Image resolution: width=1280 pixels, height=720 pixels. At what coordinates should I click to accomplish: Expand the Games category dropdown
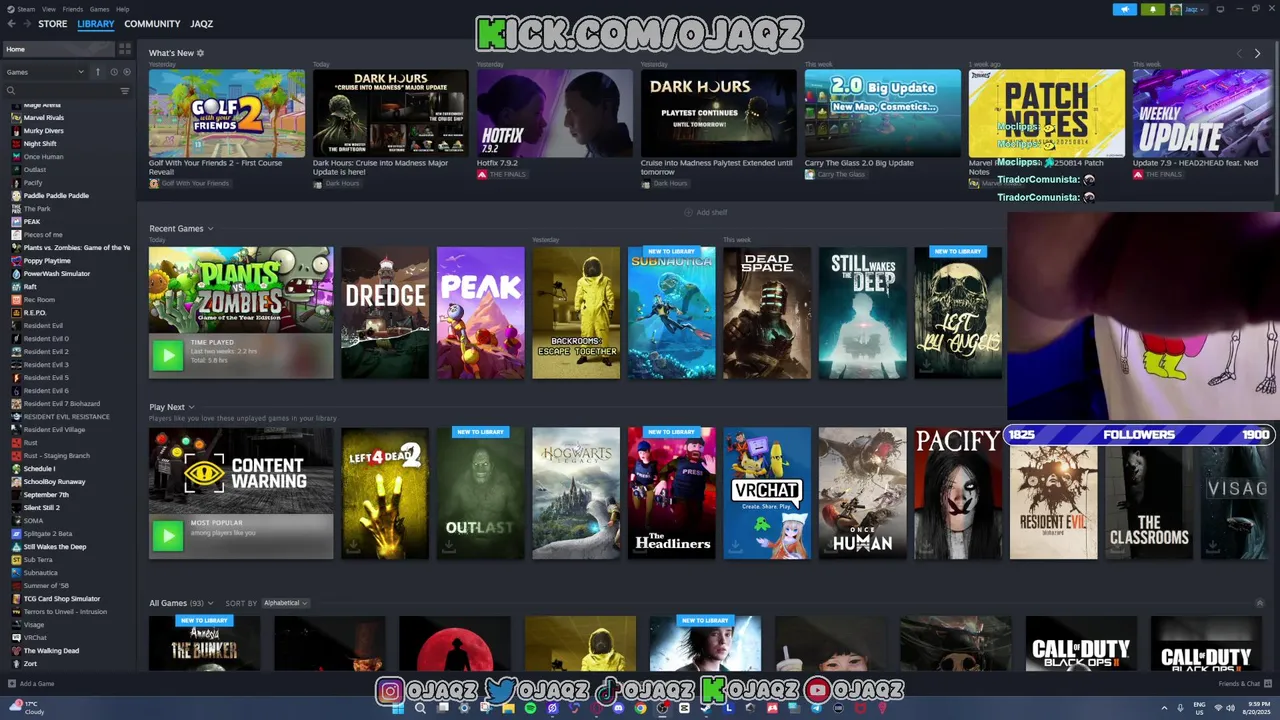[x=45, y=72]
